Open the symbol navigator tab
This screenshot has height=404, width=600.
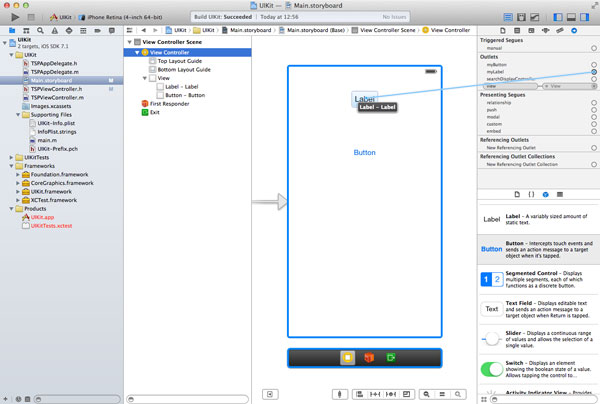26,31
